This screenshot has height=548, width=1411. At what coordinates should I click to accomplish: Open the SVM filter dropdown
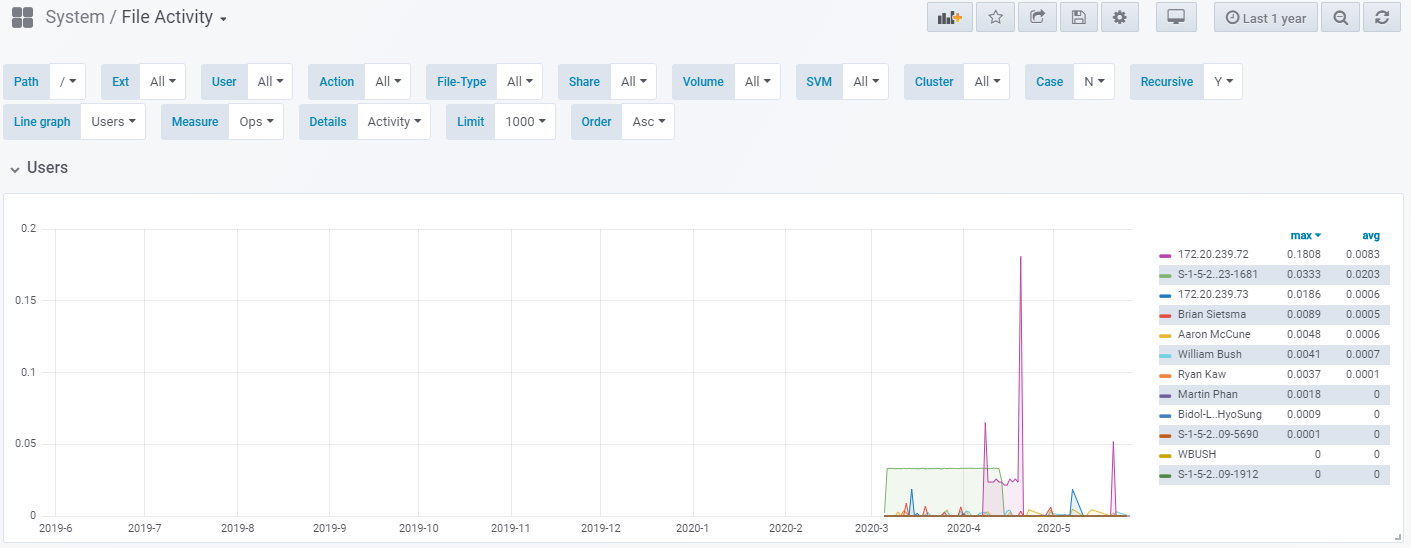point(866,82)
